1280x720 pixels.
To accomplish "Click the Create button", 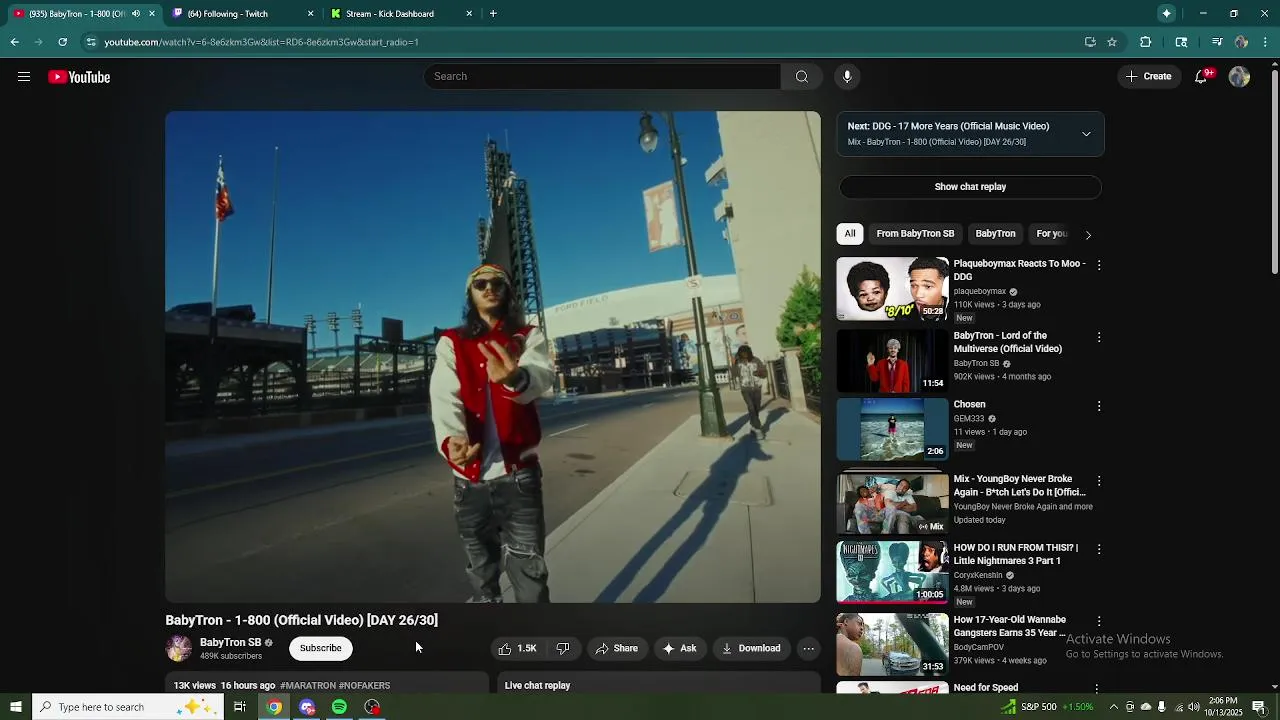I will point(1148,77).
